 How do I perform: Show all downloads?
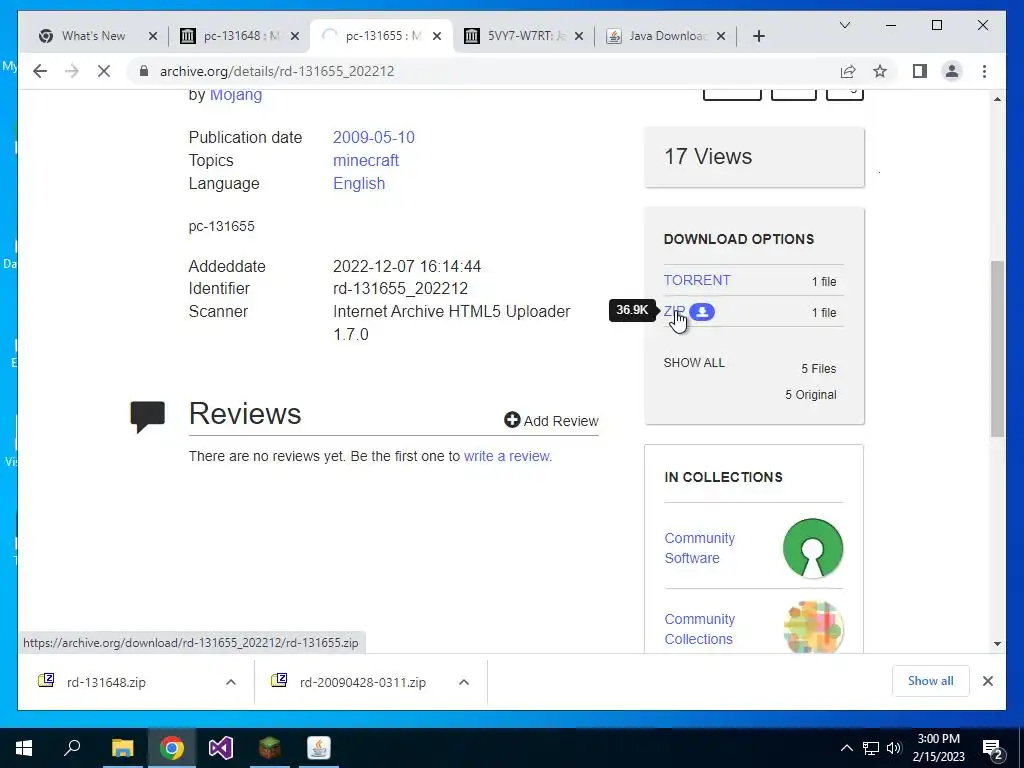pos(931,680)
